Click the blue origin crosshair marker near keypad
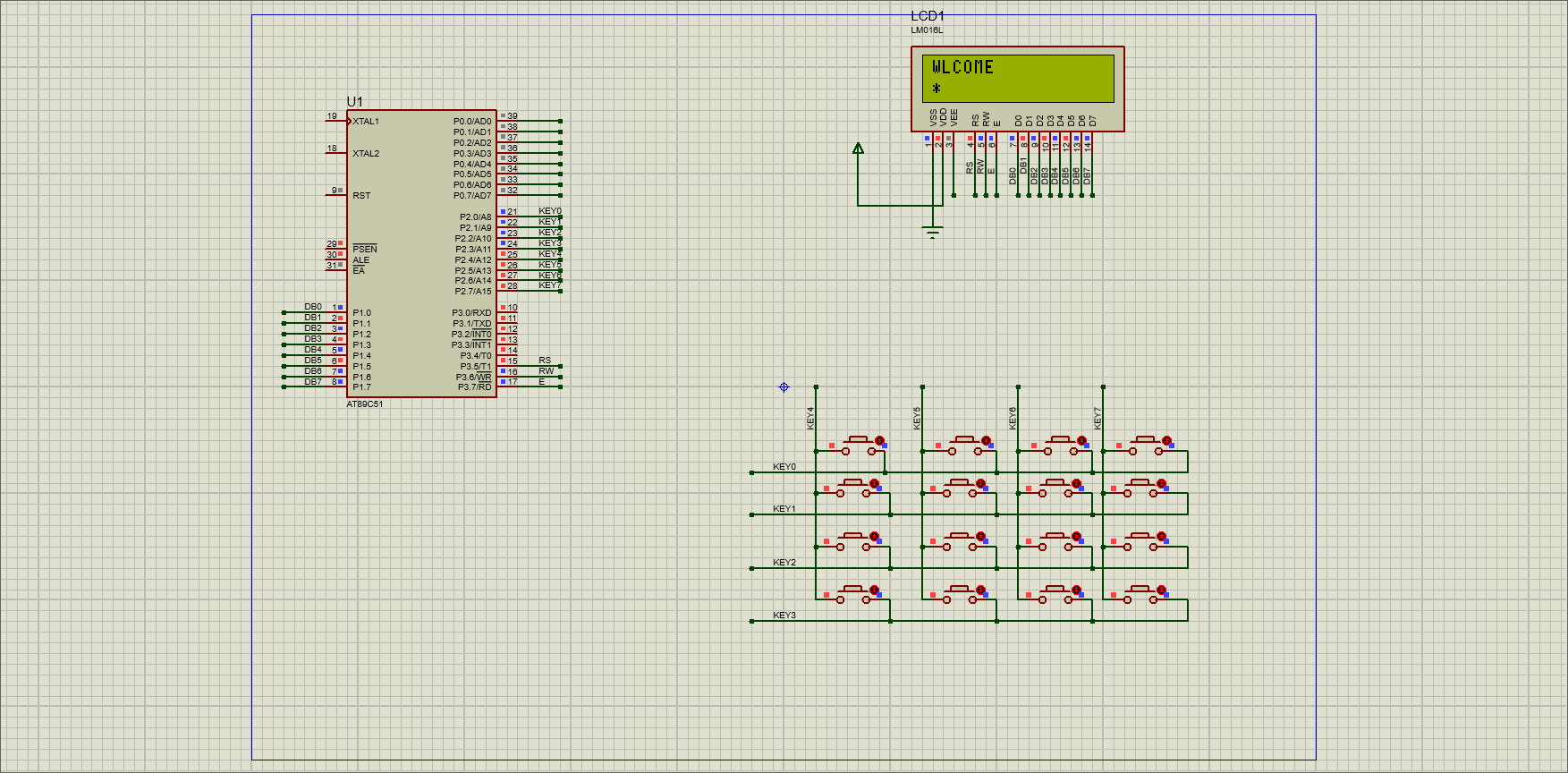Screen dimensions: 1568x773 [784, 387]
